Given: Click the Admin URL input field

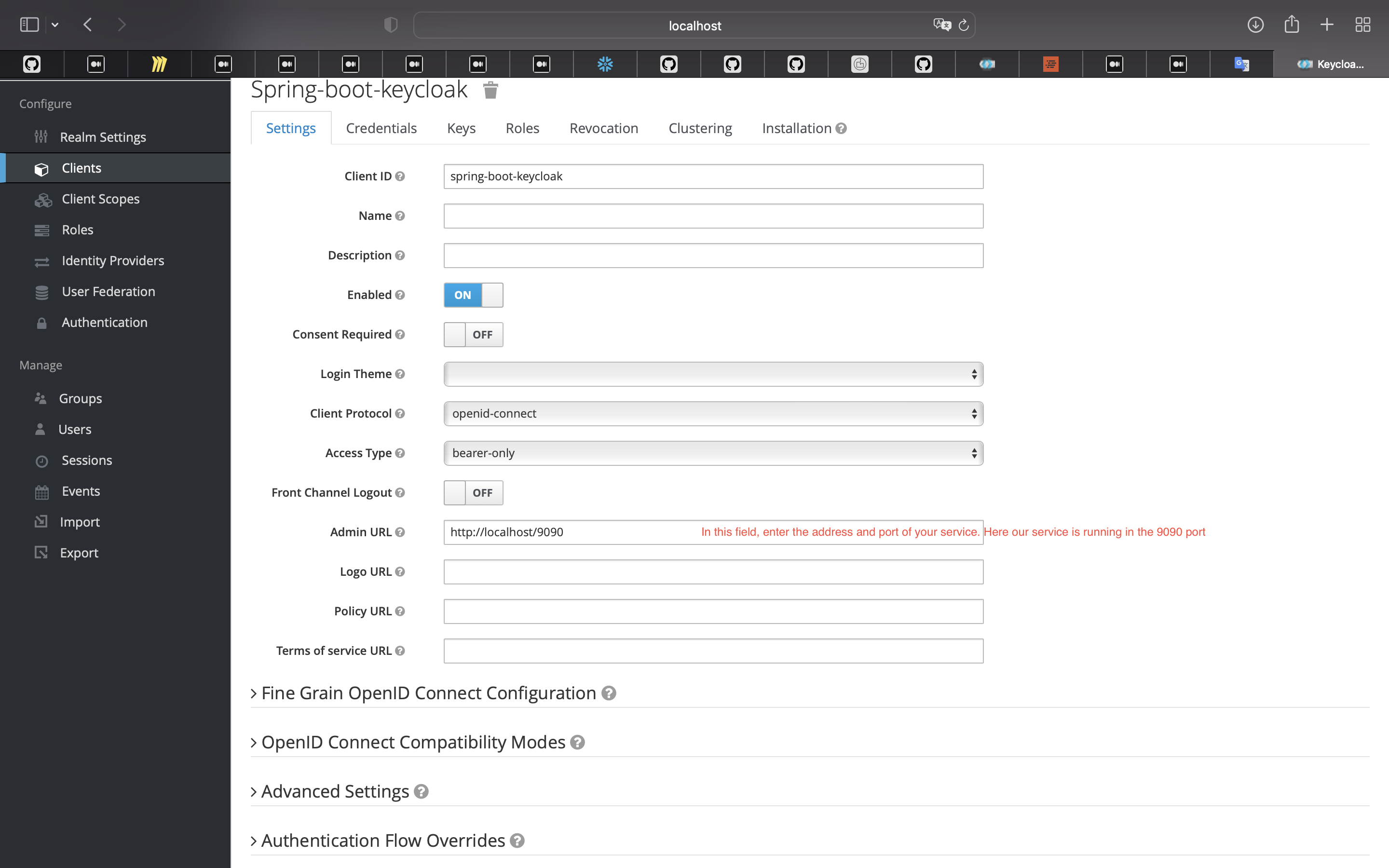Looking at the screenshot, I should click(x=713, y=531).
